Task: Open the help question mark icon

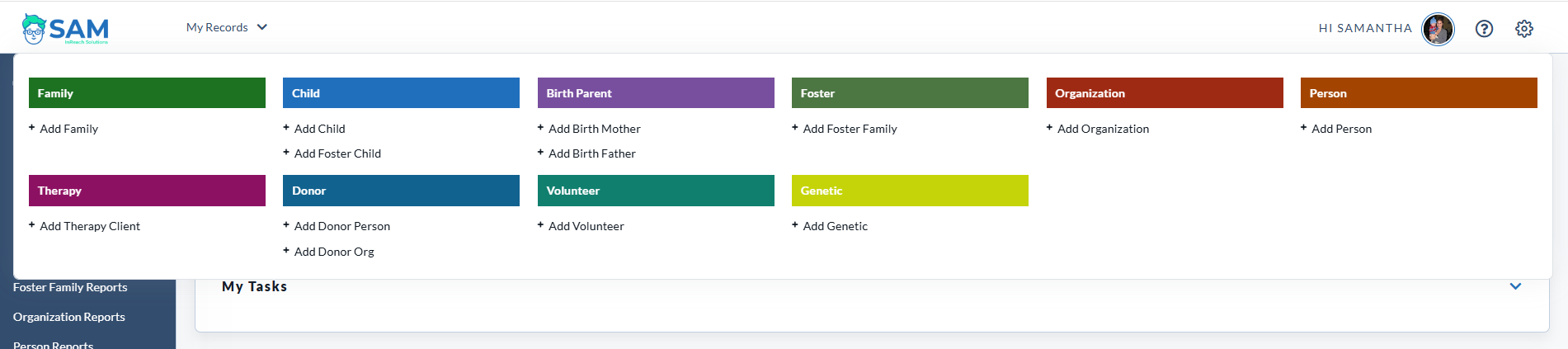Action: 1484,29
